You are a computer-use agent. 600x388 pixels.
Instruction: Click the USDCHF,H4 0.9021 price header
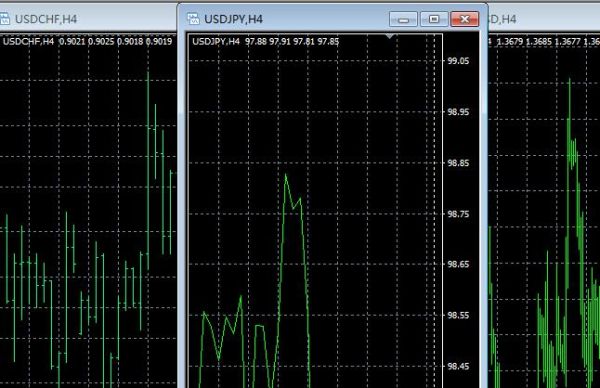[x=88, y=41]
